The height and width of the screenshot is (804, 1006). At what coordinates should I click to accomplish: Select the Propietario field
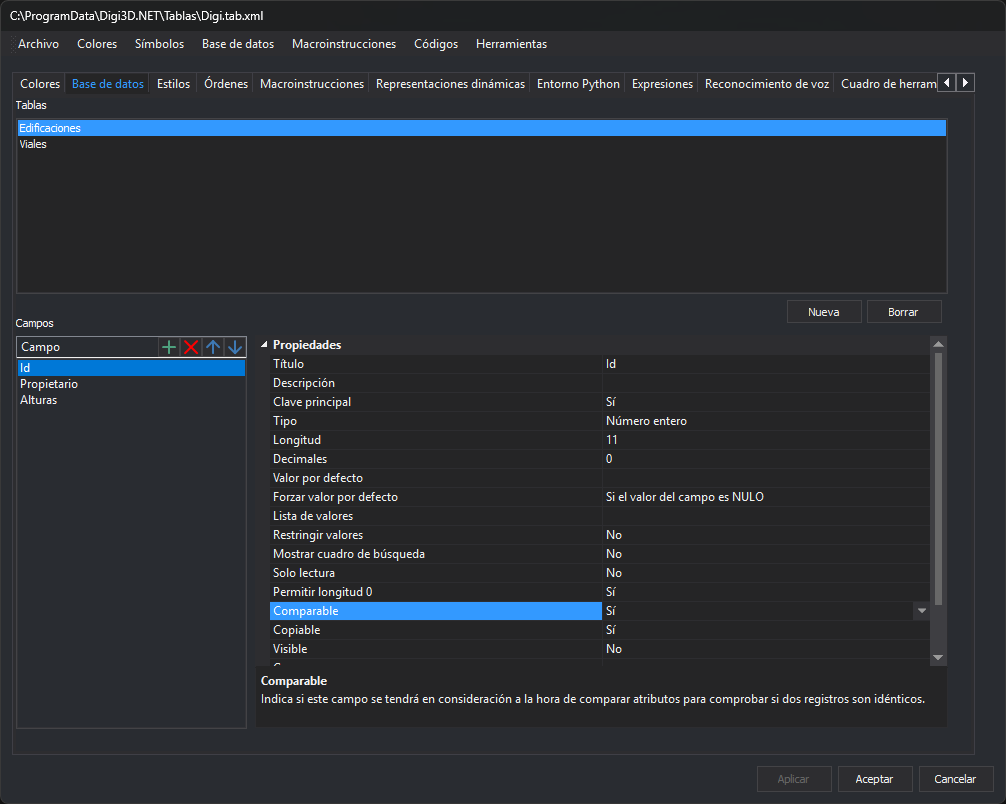[131, 384]
